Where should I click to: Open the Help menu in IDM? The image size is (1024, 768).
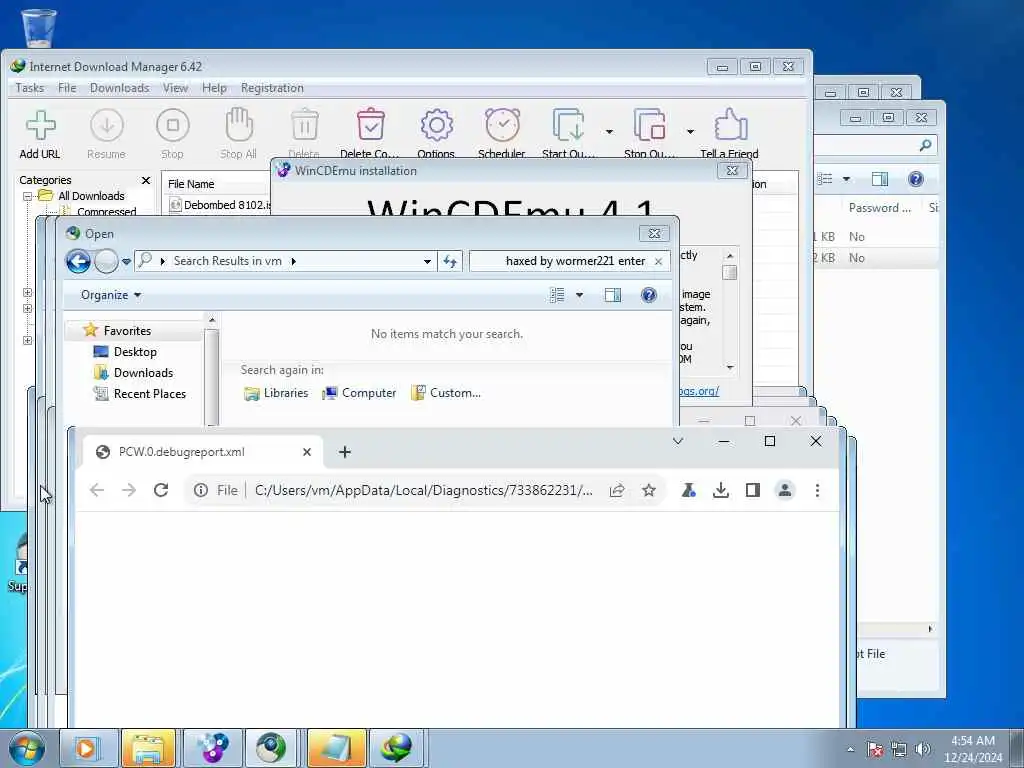coord(214,88)
